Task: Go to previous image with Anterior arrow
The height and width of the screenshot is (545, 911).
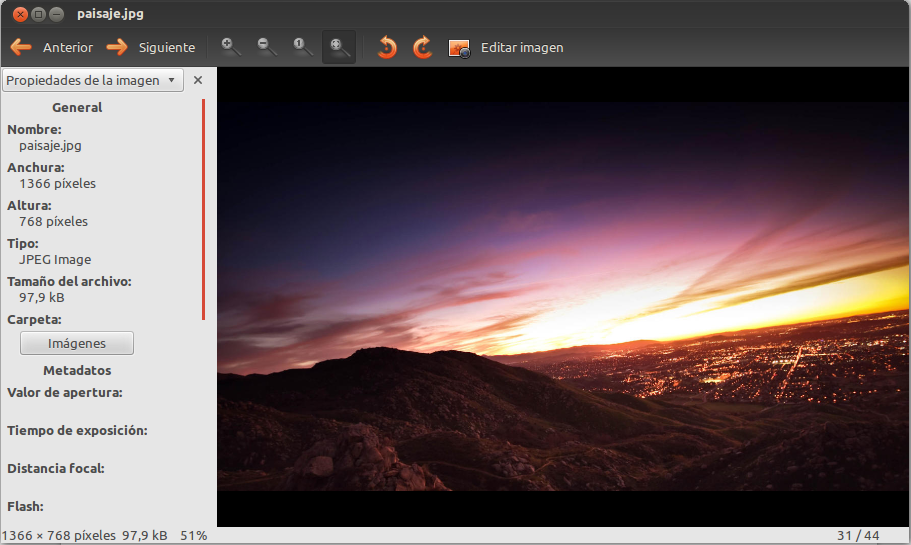Action: [21, 47]
